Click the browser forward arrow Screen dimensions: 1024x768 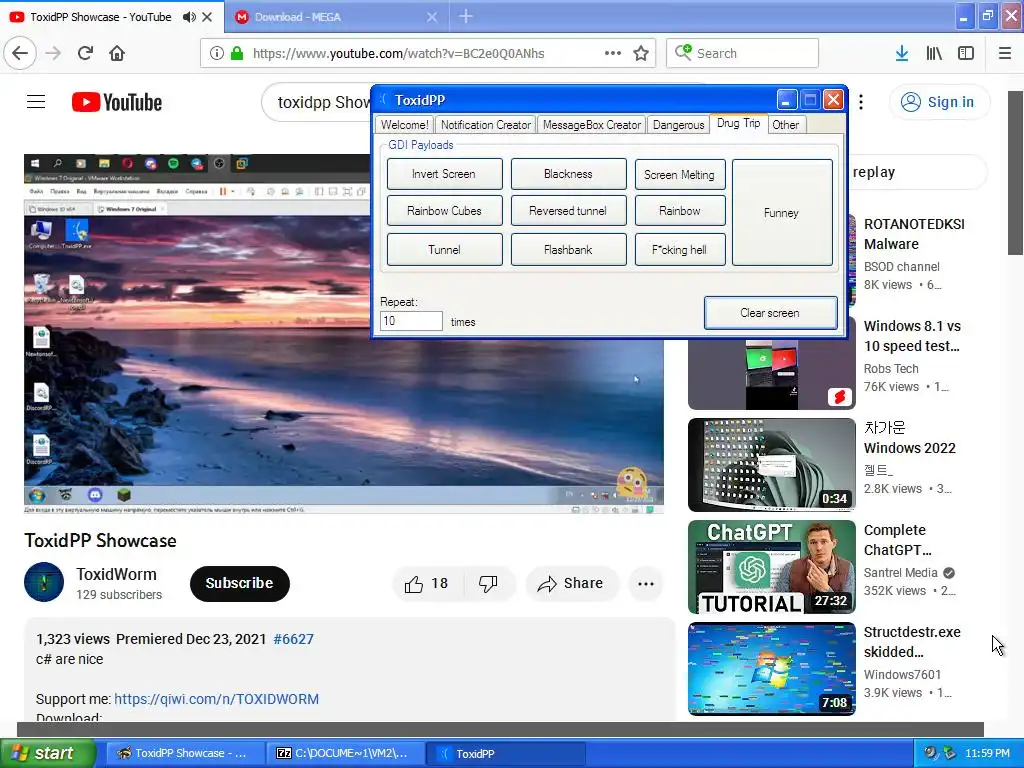click(54, 53)
